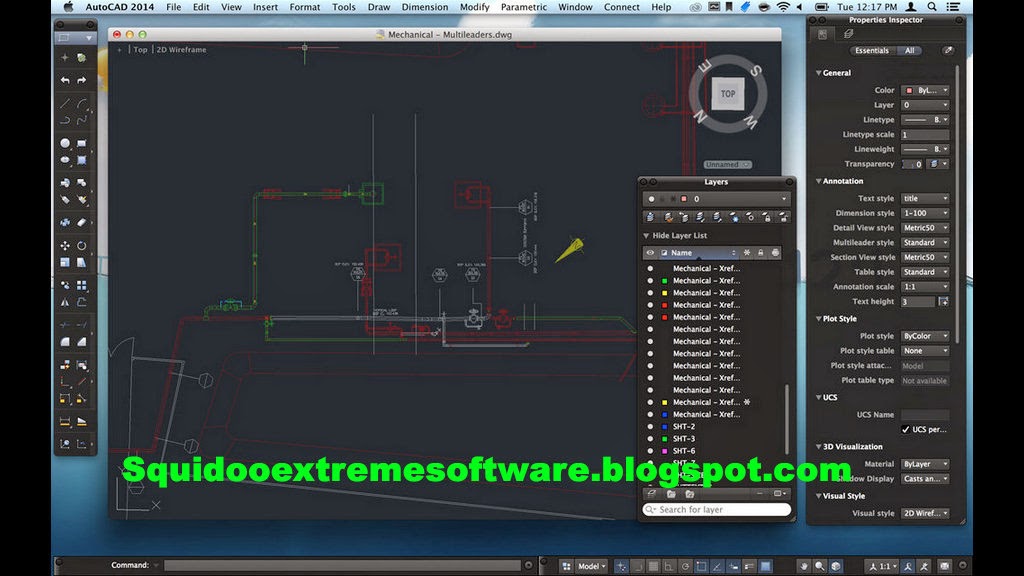Image resolution: width=1024 pixels, height=576 pixels.
Task: Click the Redo arrow in the tool palette
Action: pos(82,80)
